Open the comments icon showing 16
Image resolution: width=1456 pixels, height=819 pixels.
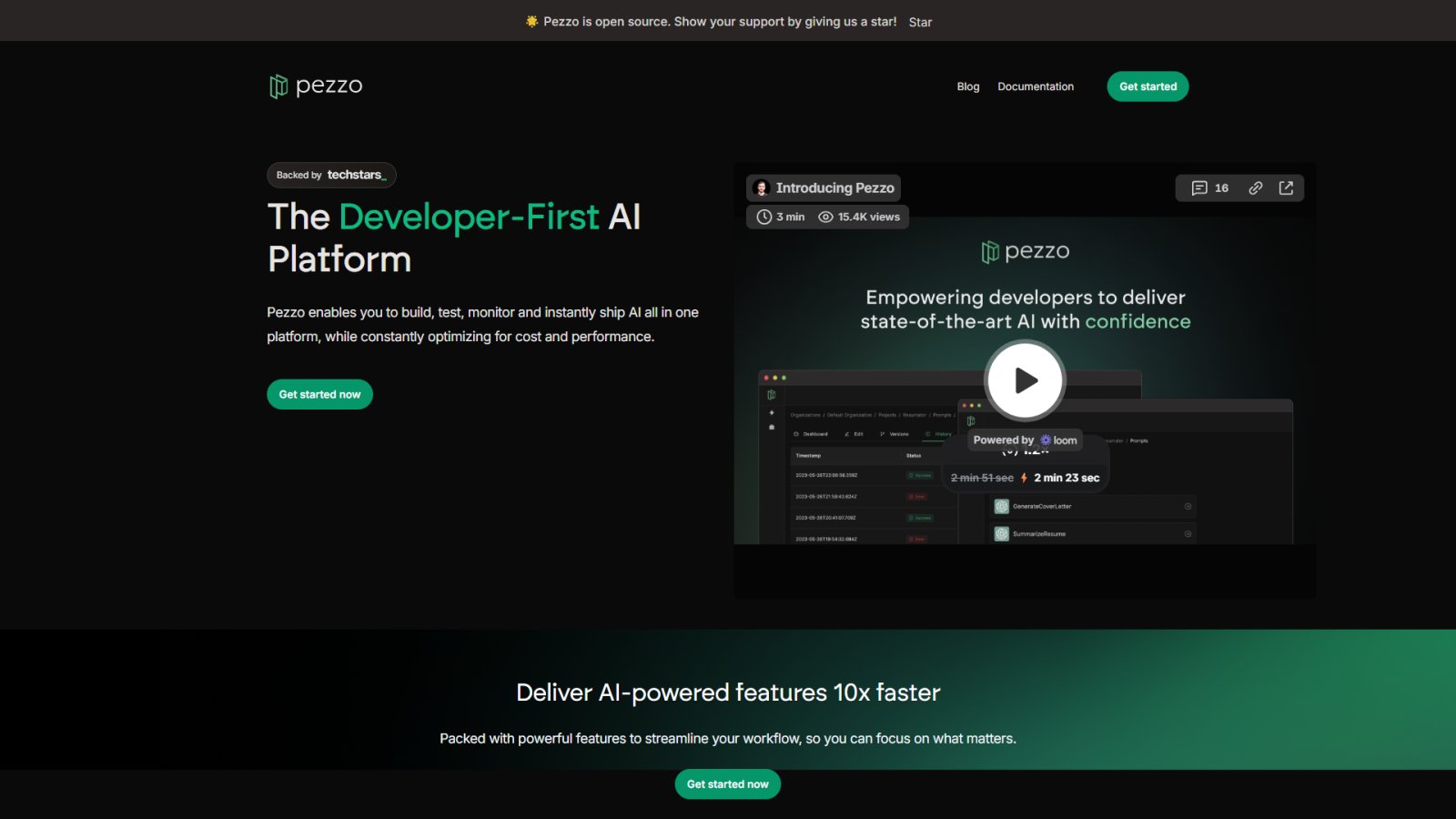1209,187
